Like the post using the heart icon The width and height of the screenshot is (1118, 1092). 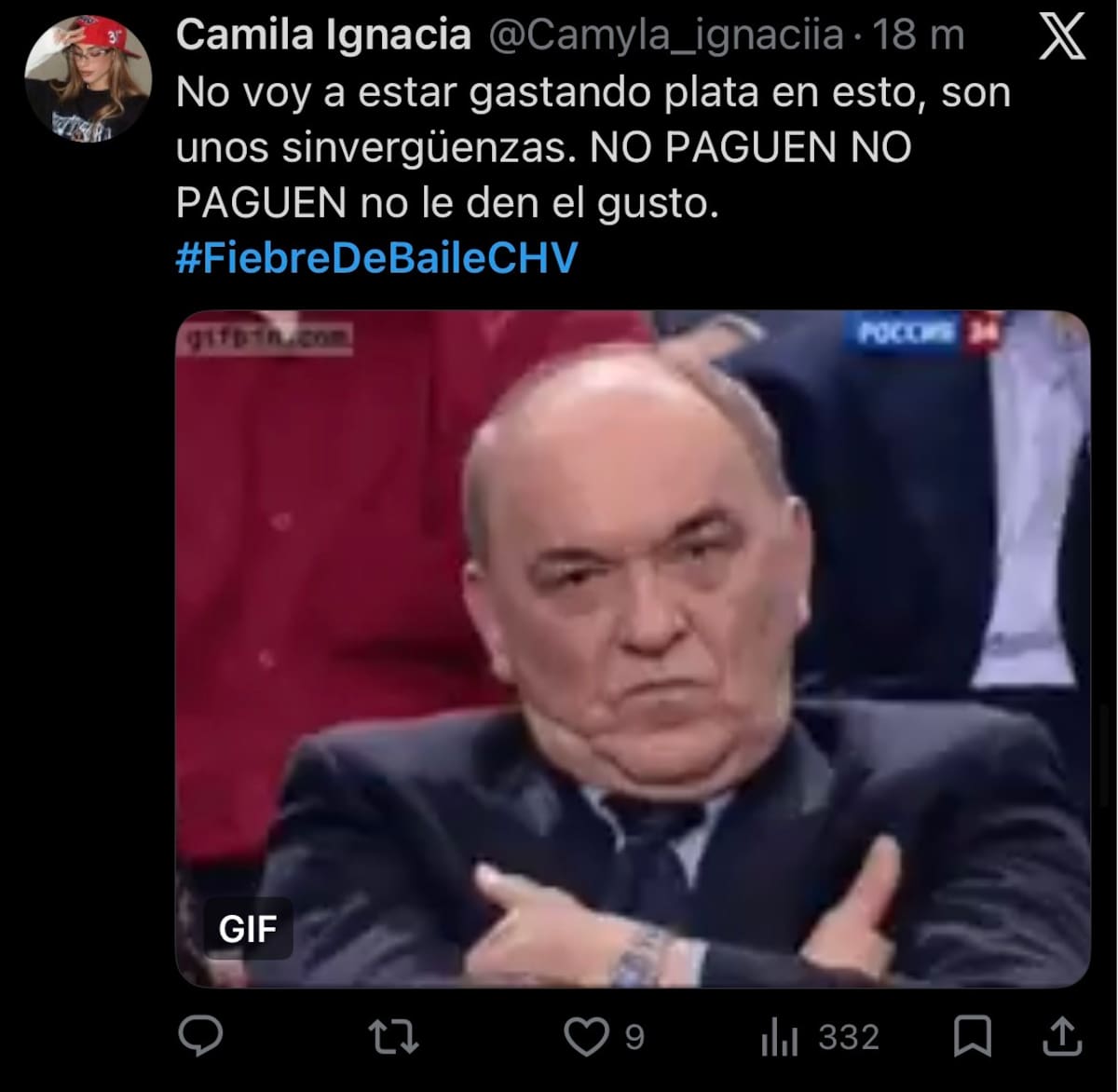click(x=587, y=1037)
